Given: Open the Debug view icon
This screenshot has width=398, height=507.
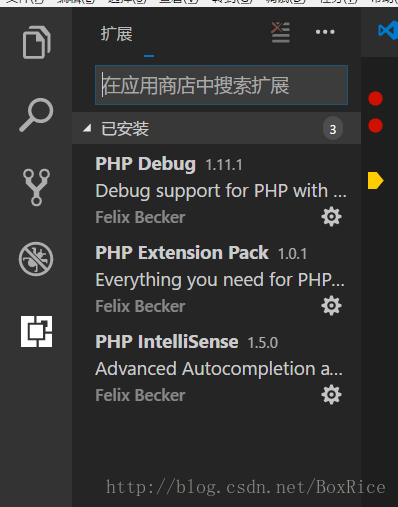Looking at the screenshot, I should (36, 259).
